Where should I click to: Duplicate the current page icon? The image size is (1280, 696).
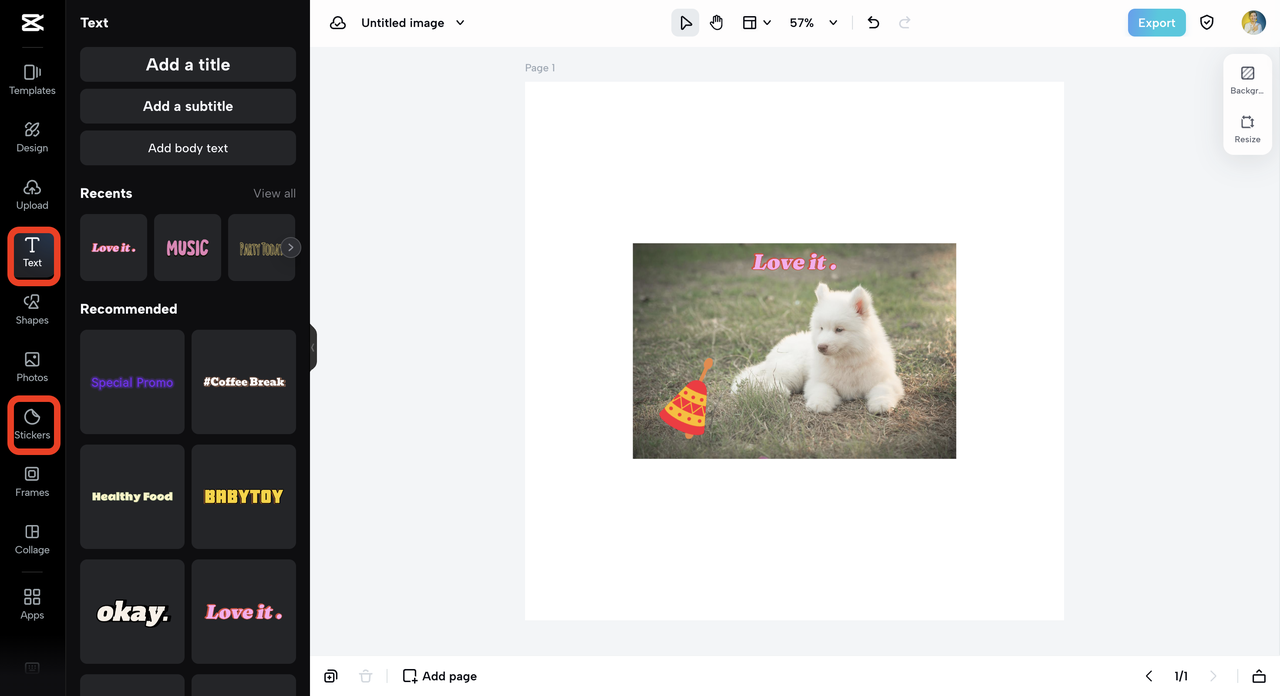(331, 676)
